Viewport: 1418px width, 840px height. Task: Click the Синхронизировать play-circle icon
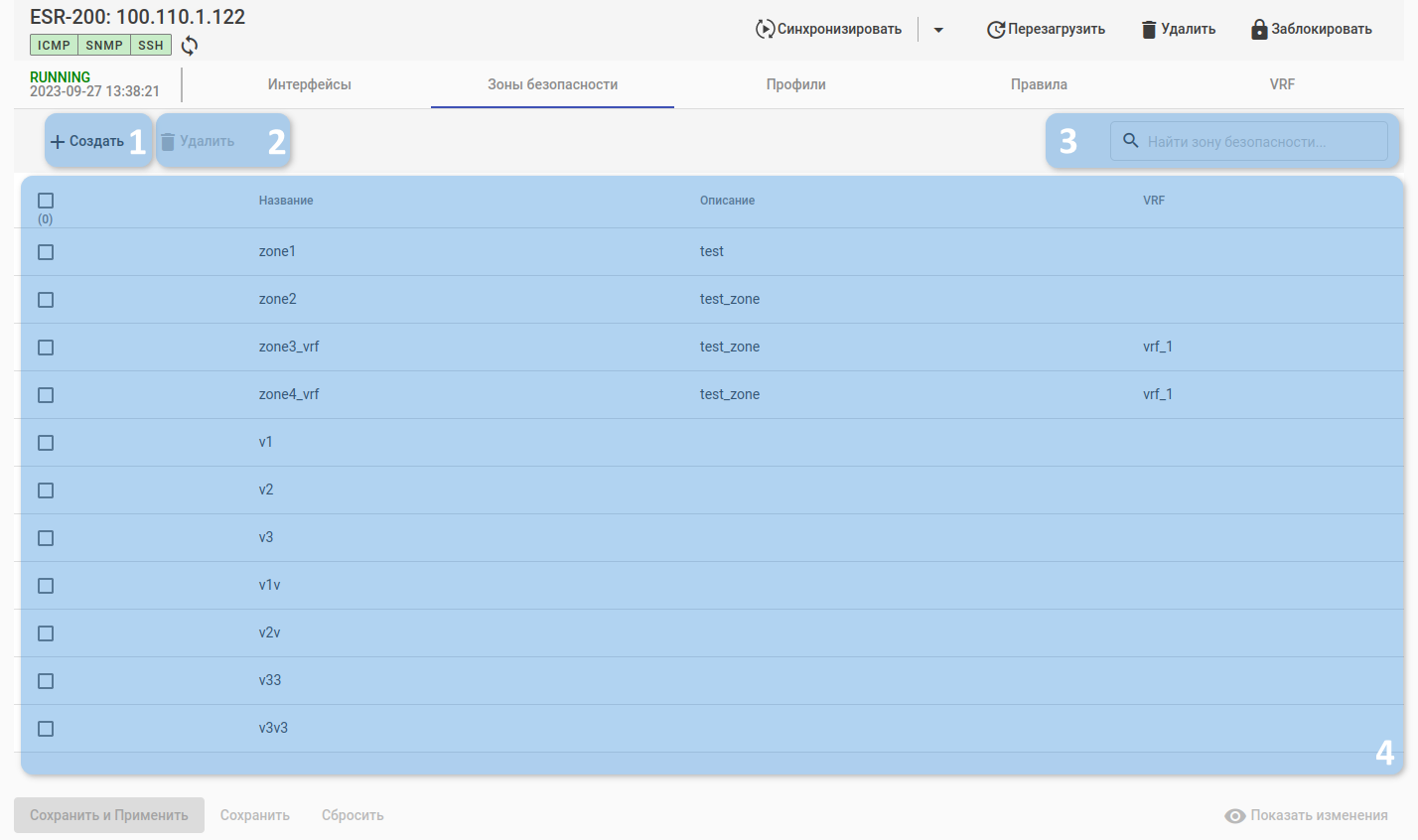[x=765, y=29]
